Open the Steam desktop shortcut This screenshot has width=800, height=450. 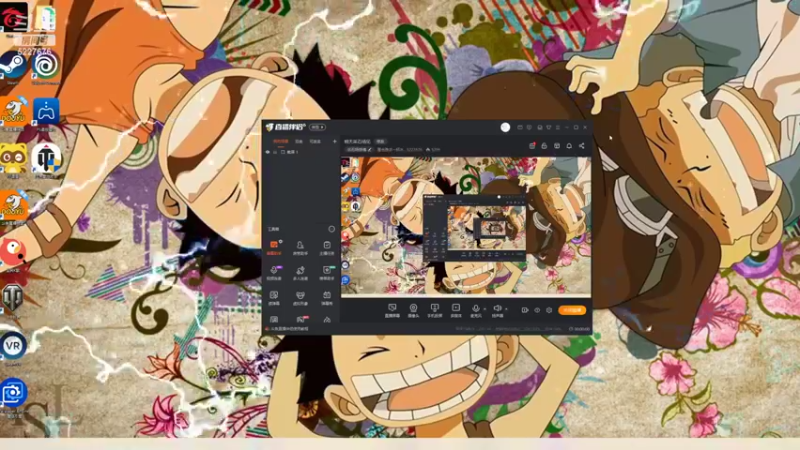[x=13, y=67]
